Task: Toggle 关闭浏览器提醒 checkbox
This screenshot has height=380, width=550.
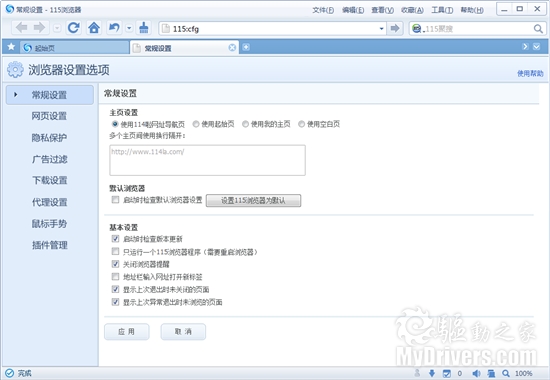Action: (x=115, y=264)
